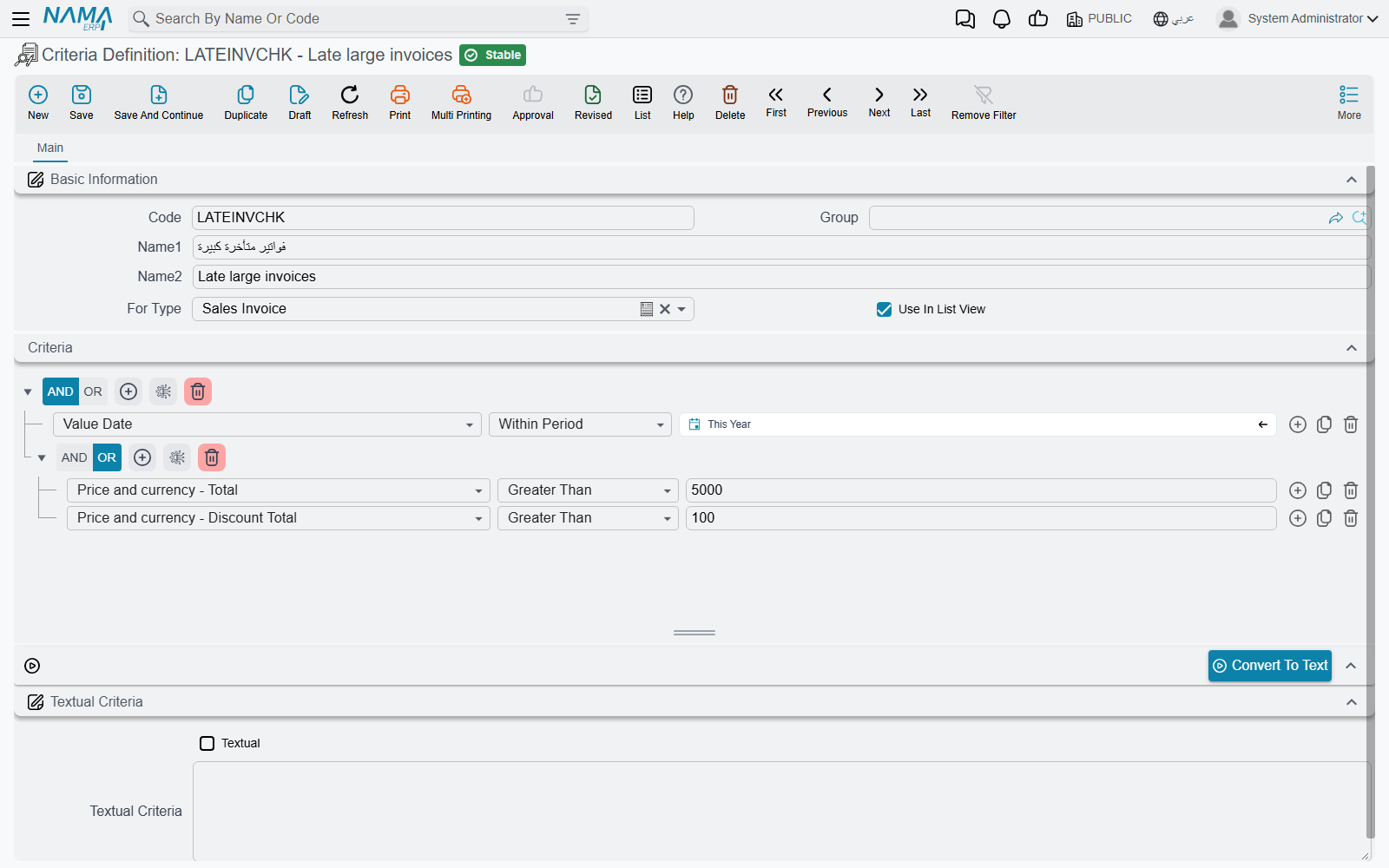The height and width of the screenshot is (868, 1389).
Task: Toggle Use In List View checkbox
Action: click(x=884, y=309)
